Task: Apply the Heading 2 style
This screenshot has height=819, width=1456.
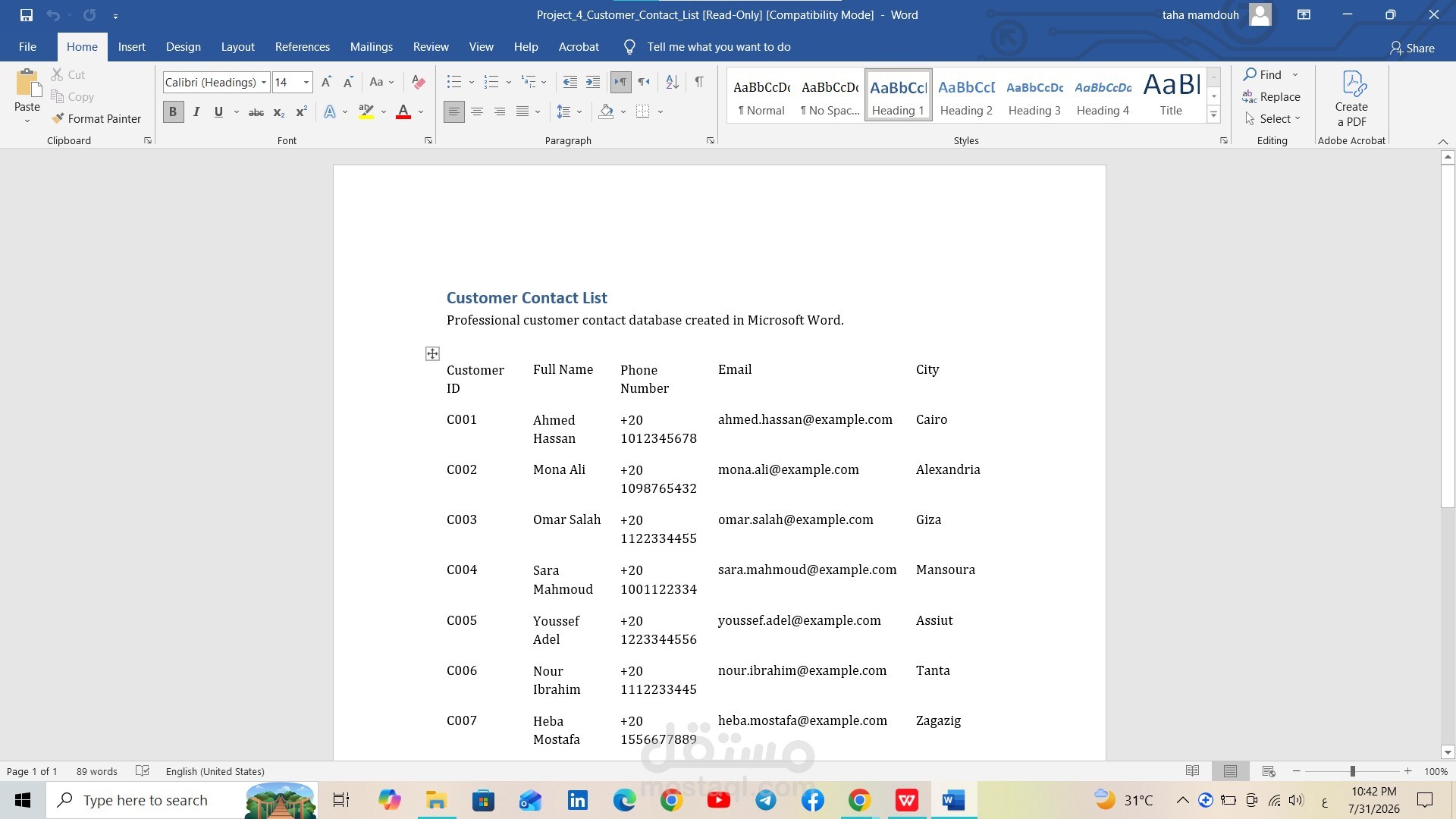Action: click(x=966, y=96)
